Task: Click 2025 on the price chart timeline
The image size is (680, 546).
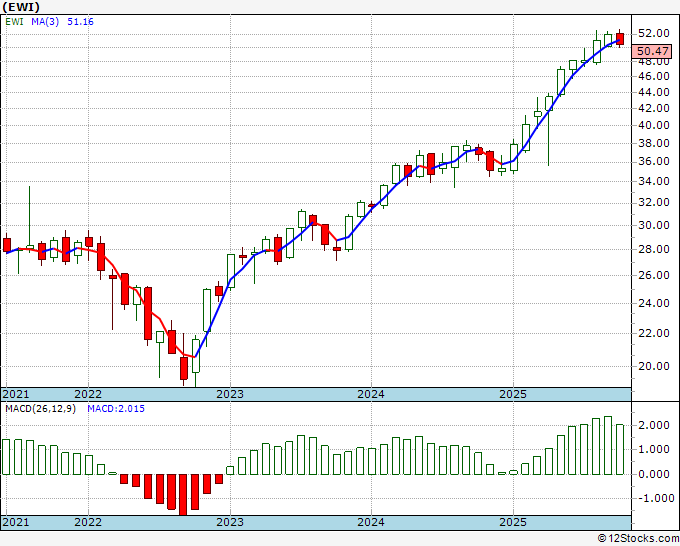Action: pos(513,394)
